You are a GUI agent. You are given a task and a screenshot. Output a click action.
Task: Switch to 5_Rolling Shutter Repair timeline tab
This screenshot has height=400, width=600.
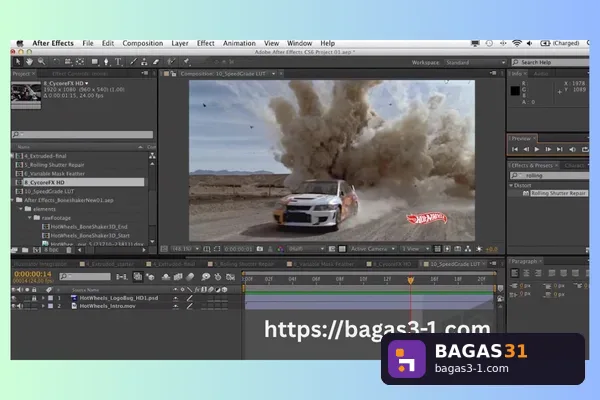click(x=244, y=264)
